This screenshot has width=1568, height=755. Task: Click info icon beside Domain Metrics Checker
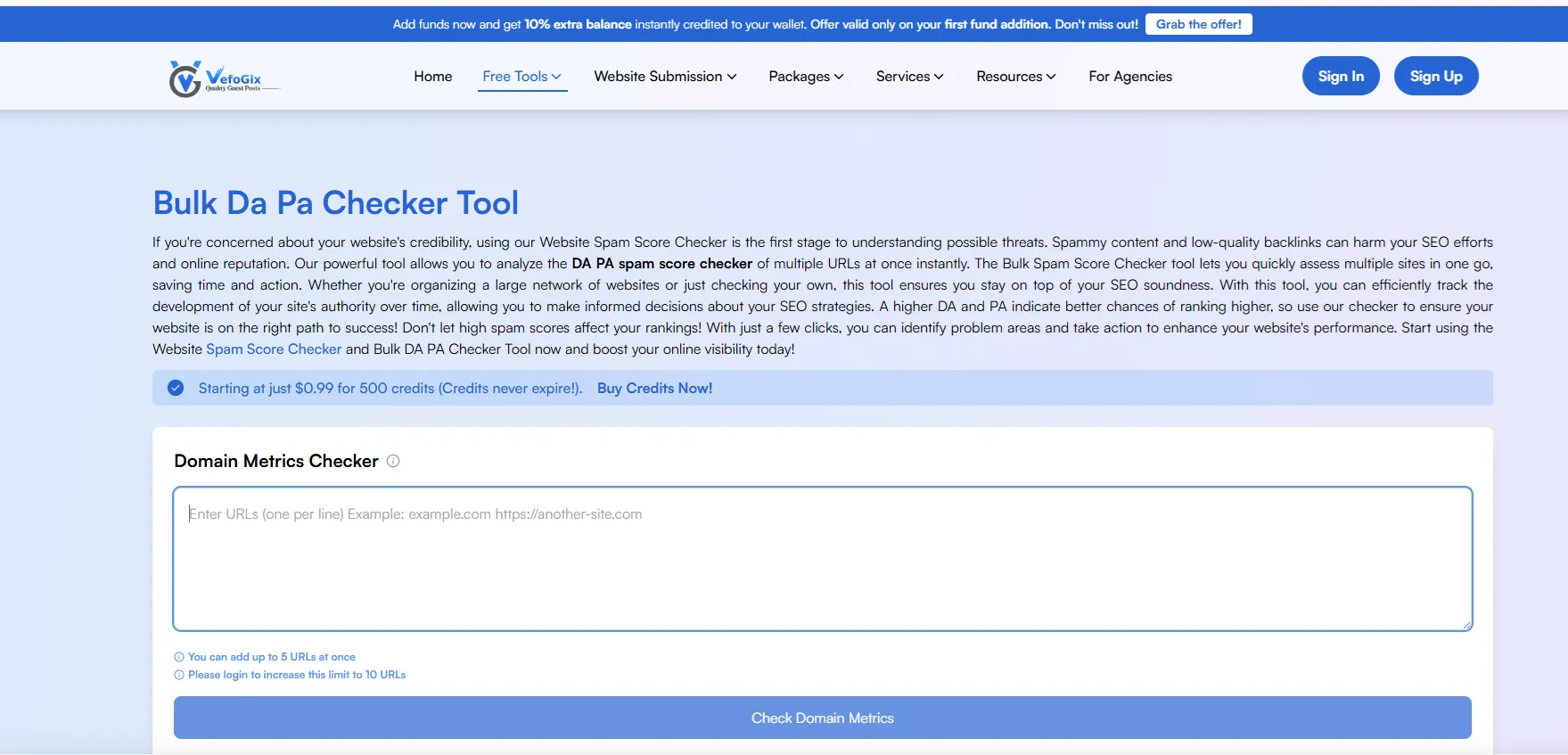393,461
